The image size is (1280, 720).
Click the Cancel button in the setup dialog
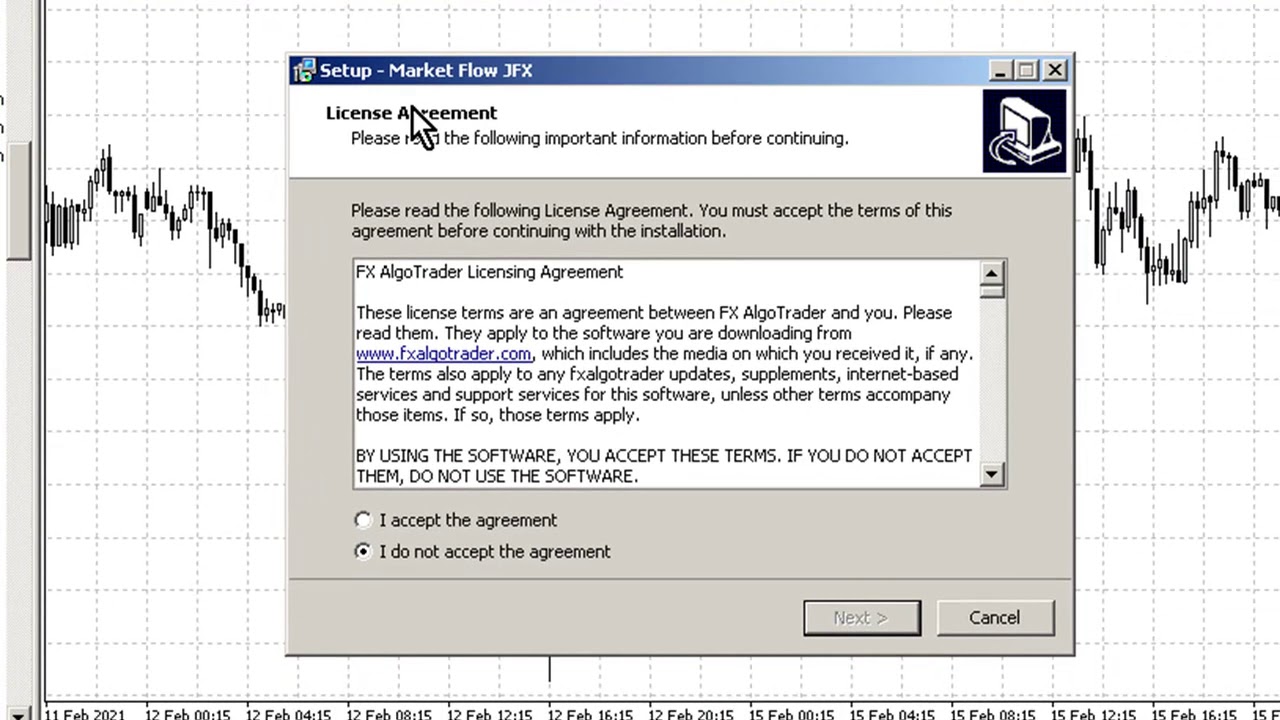[x=995, y=618]
